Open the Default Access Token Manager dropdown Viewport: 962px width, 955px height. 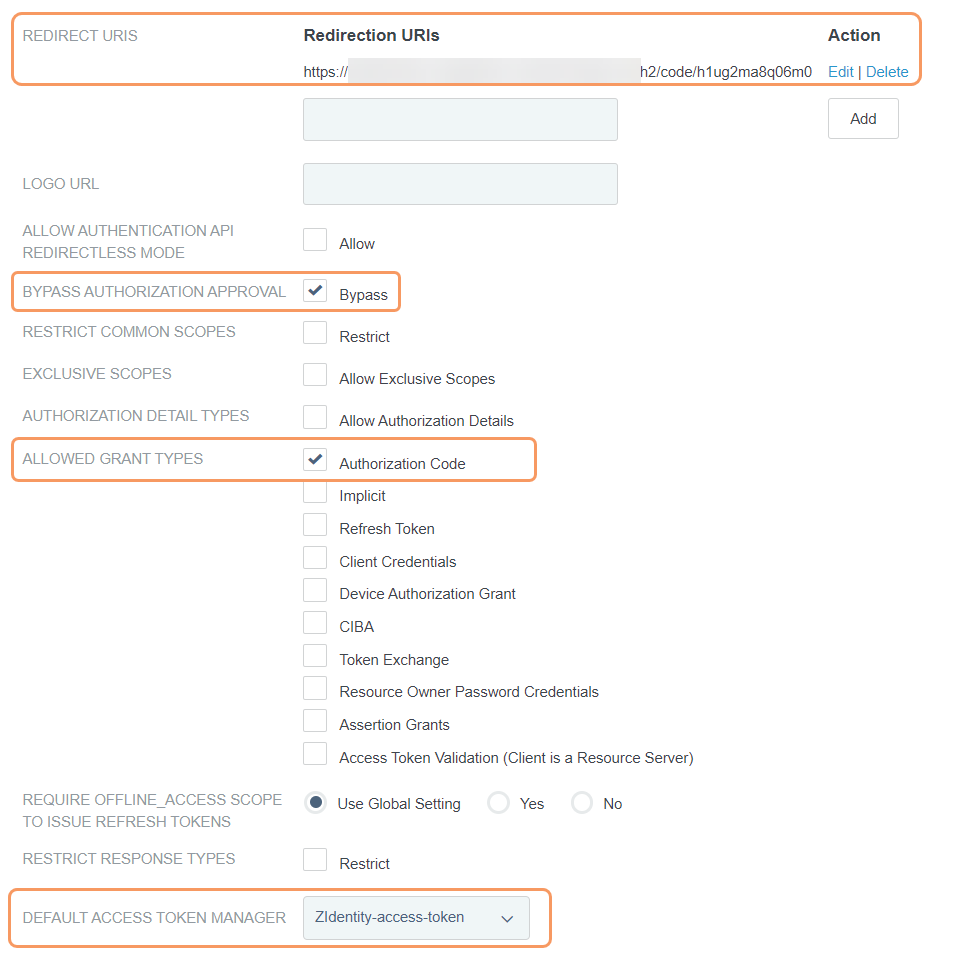(416, 917)
